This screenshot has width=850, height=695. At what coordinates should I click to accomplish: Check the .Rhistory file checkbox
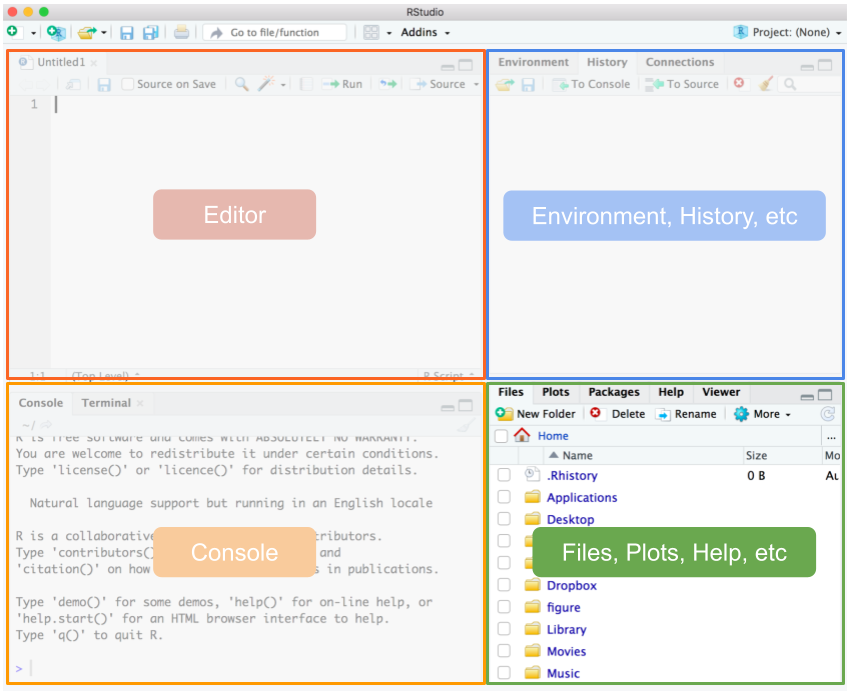(504, 475)
